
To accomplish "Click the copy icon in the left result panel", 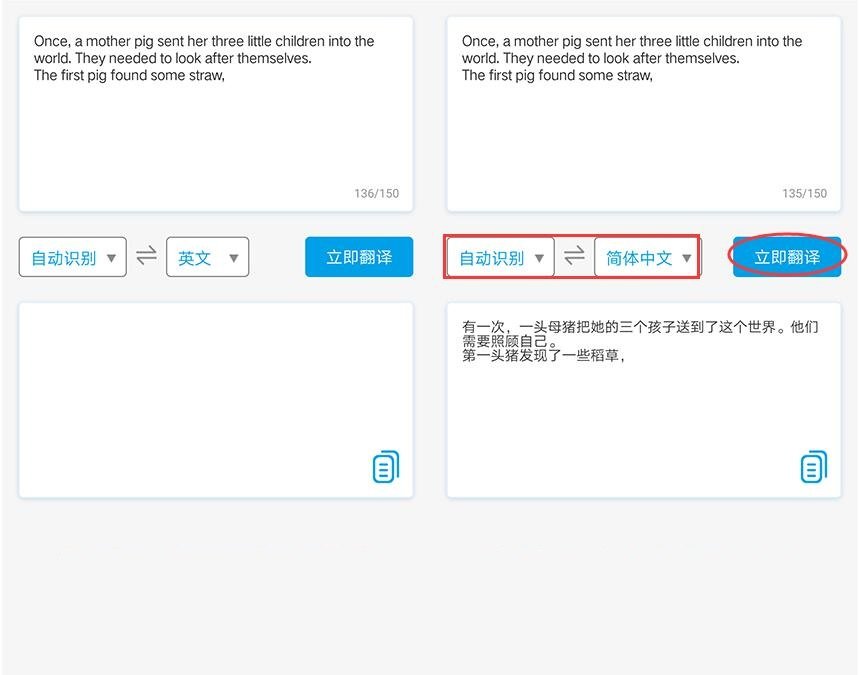I will (386, 466).
